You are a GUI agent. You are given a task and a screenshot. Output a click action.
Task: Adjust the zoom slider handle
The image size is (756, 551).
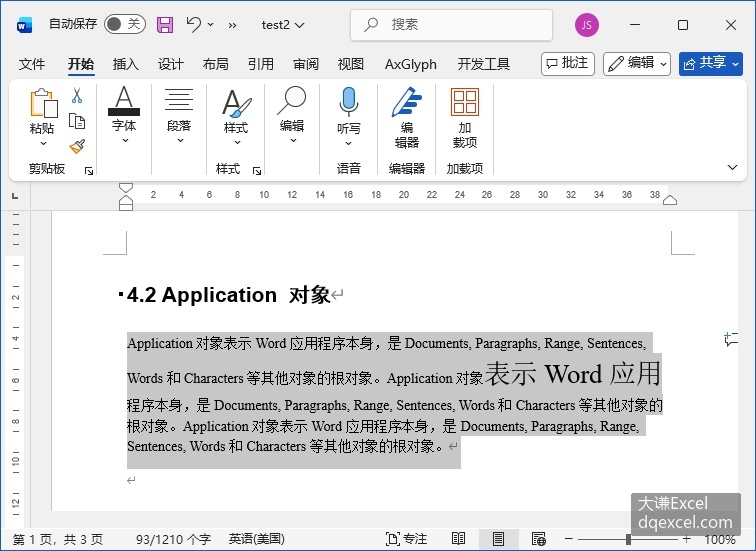tap(628, 538)
